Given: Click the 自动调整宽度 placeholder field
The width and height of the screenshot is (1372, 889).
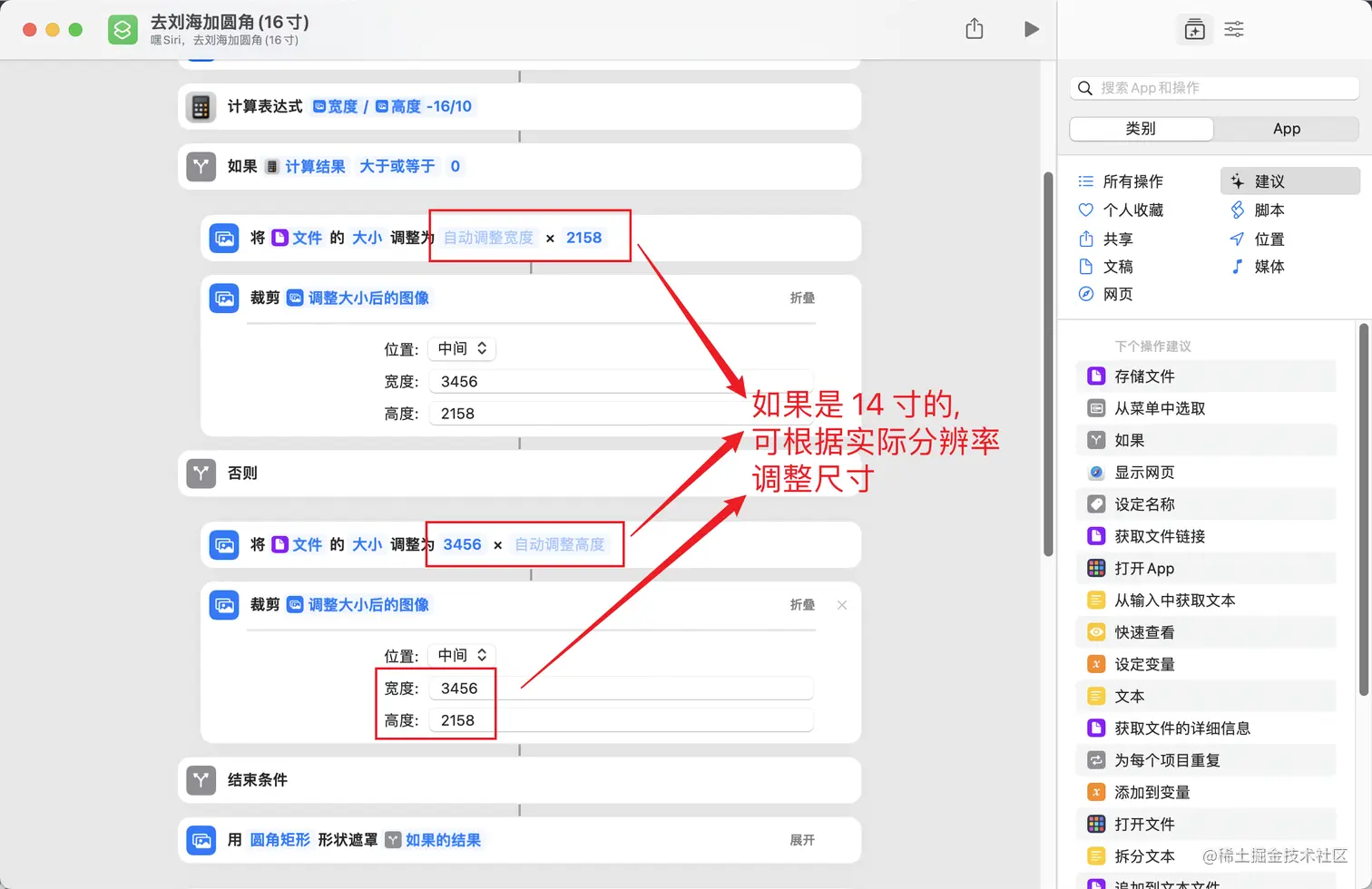Looking at the screenshot, I should coord(489,238).
